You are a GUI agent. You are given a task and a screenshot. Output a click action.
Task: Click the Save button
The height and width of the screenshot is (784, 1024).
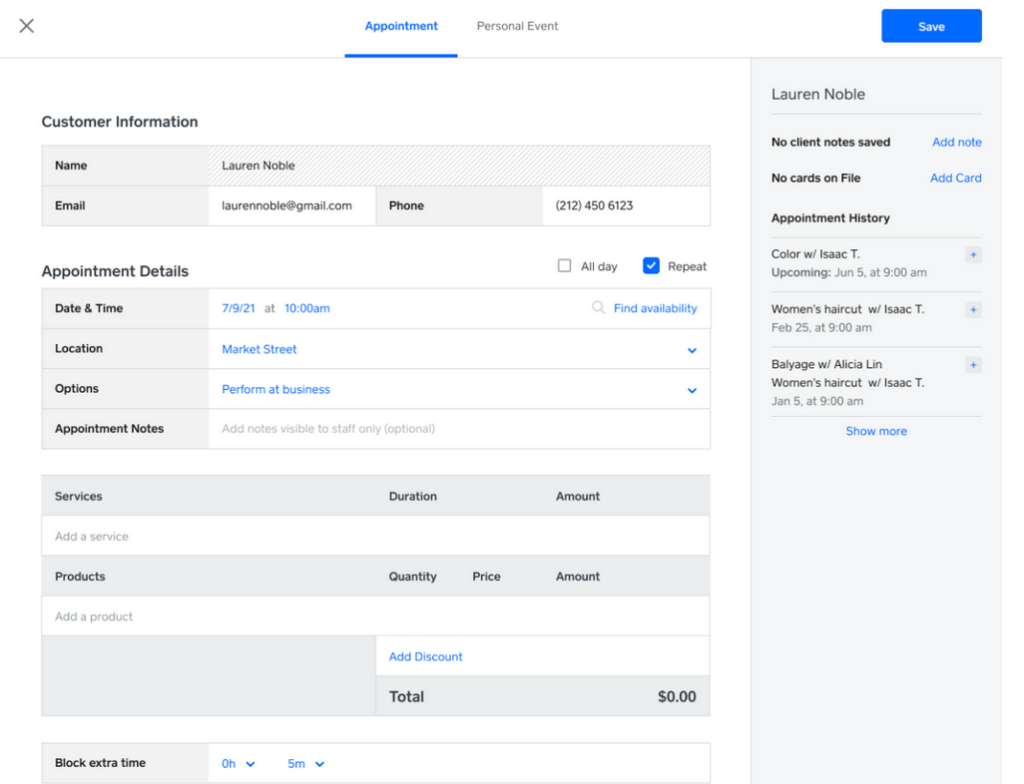point(931,26)
